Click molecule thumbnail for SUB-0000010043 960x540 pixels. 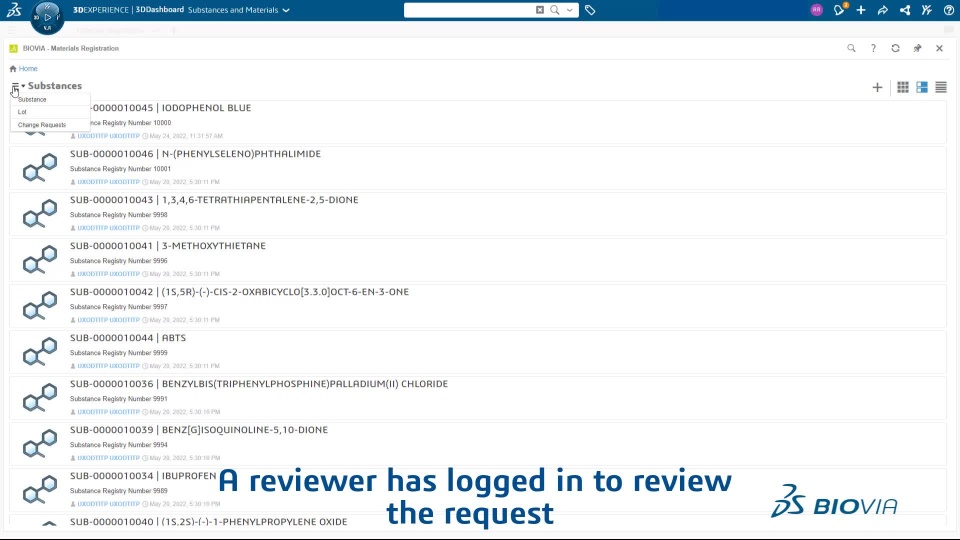pos(40,214)
